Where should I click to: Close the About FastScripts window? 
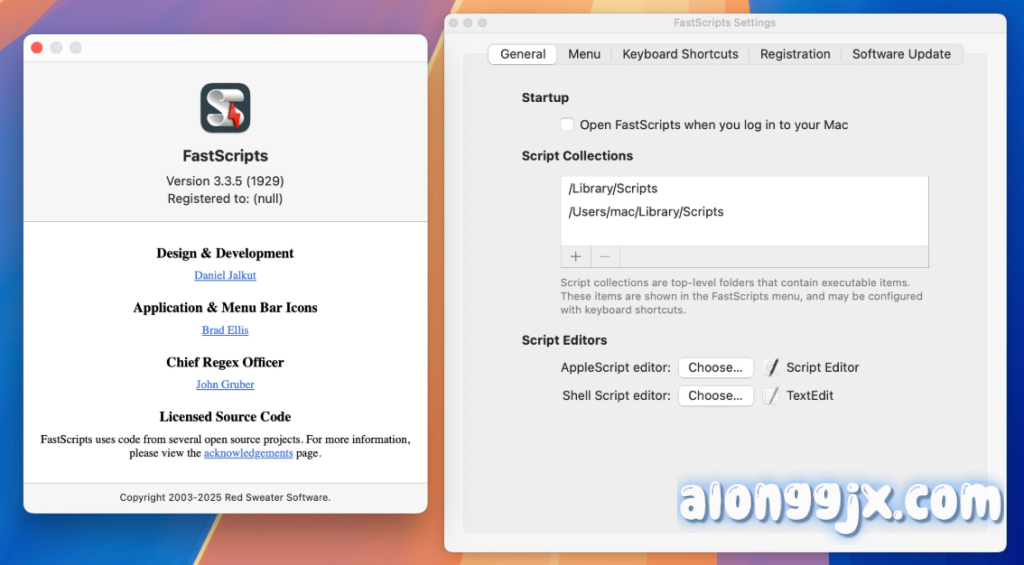[x=37, y=48]
